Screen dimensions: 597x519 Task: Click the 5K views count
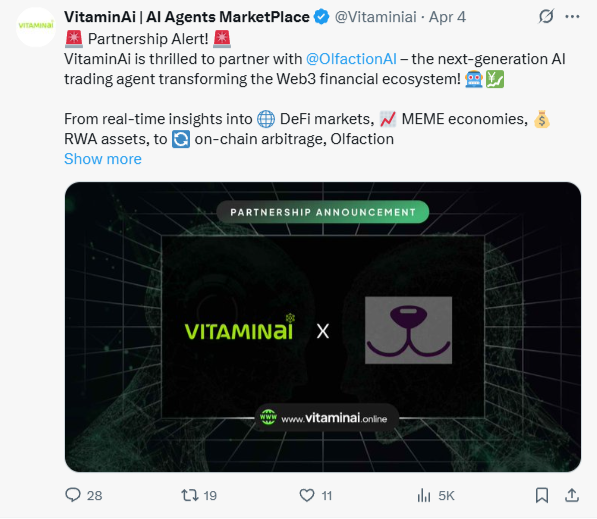point(446,495)
